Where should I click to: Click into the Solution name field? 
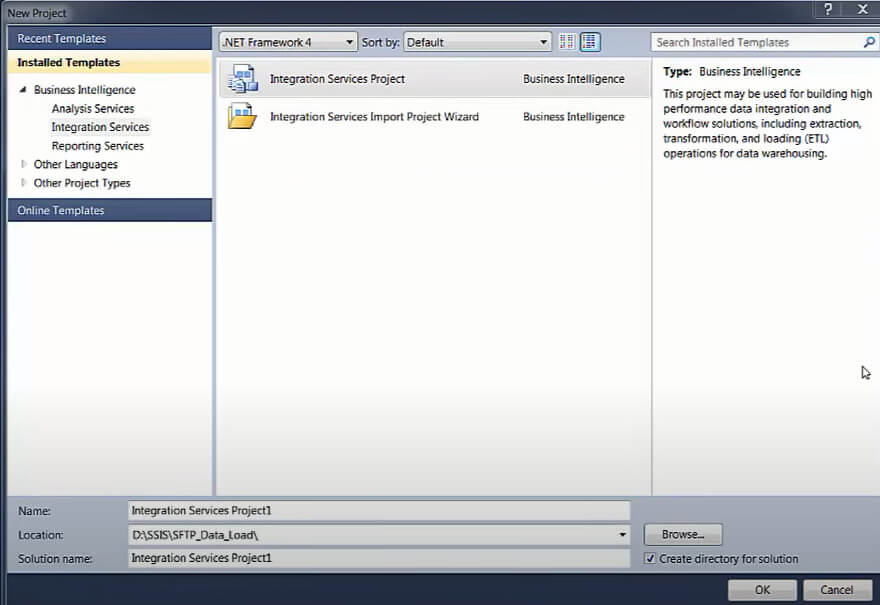point(379,558)
